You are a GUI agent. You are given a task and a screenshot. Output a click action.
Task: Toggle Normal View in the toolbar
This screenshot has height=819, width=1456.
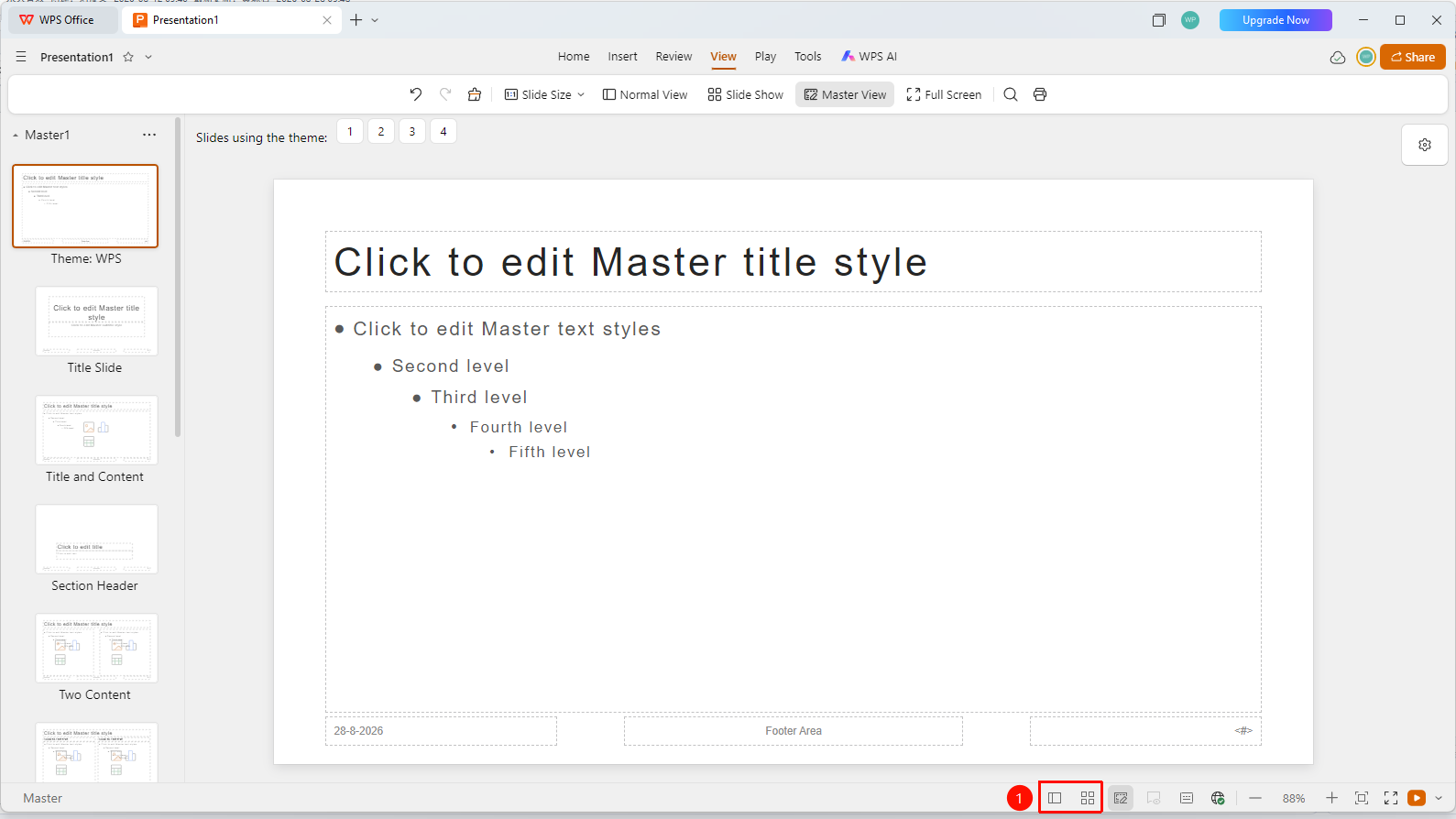[645, 94]
